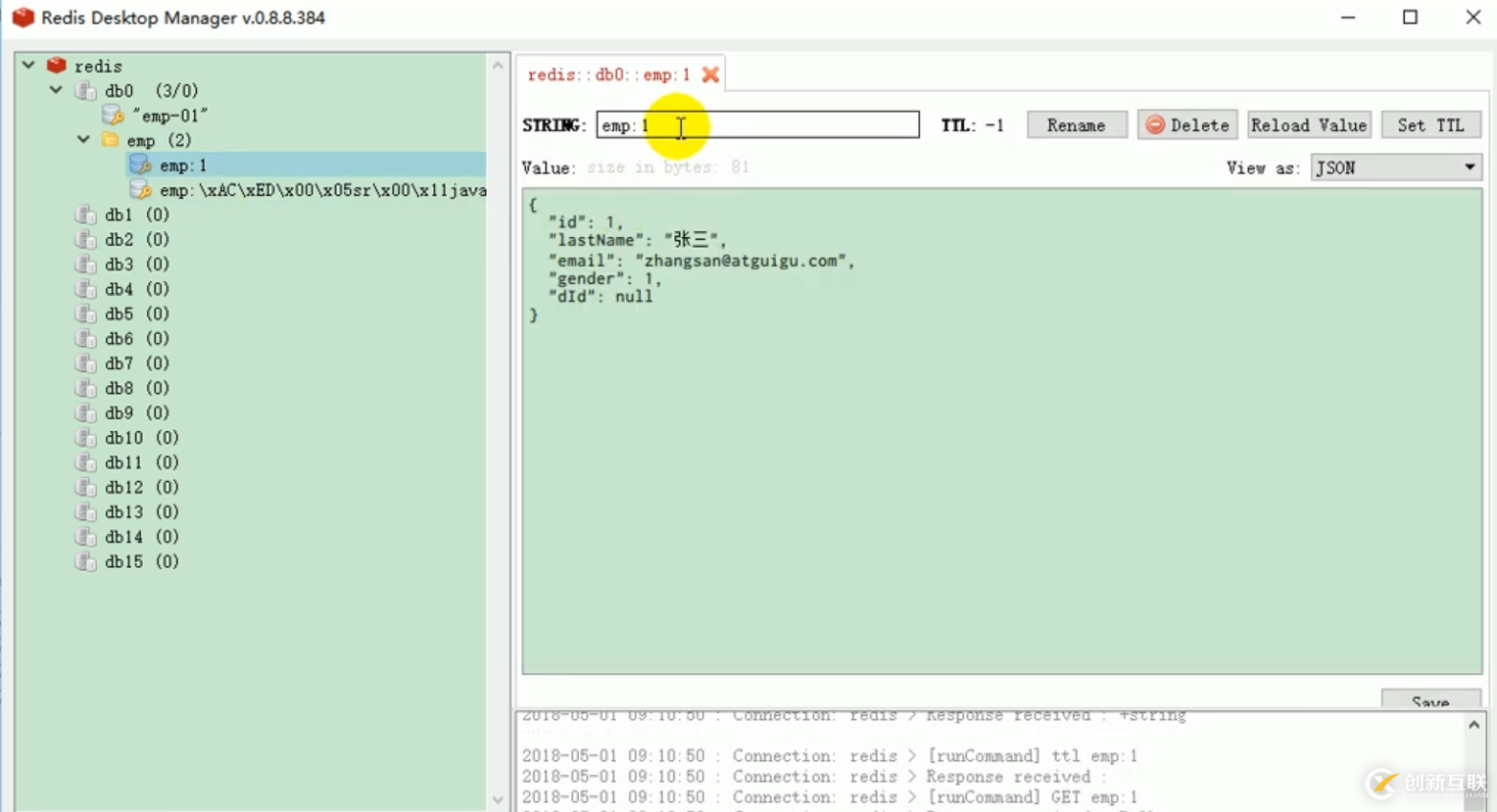Viewport: 1497px width, 812px height.
Task: Click the db15 database icon
Action: pyautogui.click(x=86, y=562)
